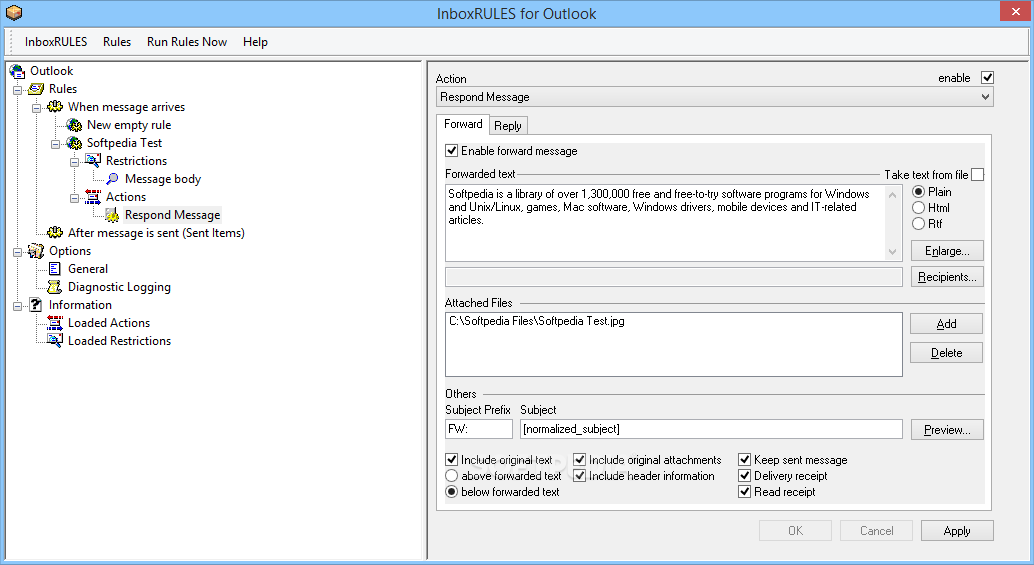
Task: Click the Softpedia Test rule icon
Action: point(74,143)
